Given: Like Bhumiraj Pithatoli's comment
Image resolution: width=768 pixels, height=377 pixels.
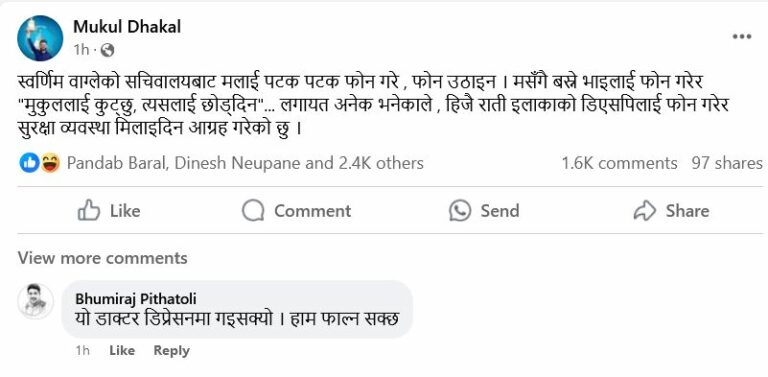Looking at the screenshot, I should (121, 351).
